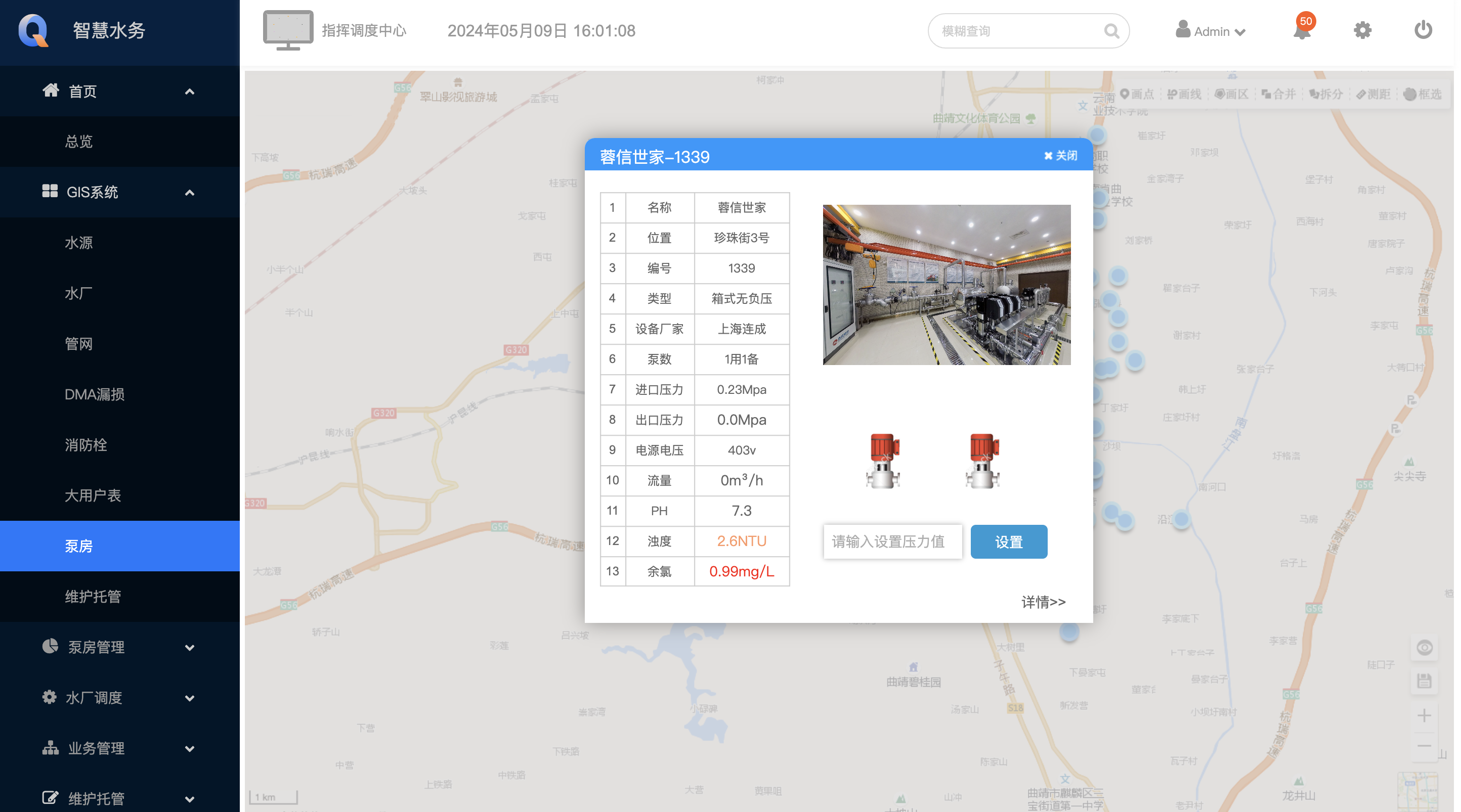This screenshot has height=812, width=1461.
Task: Open settings via gear icon
Action: tap(1362, 31)
